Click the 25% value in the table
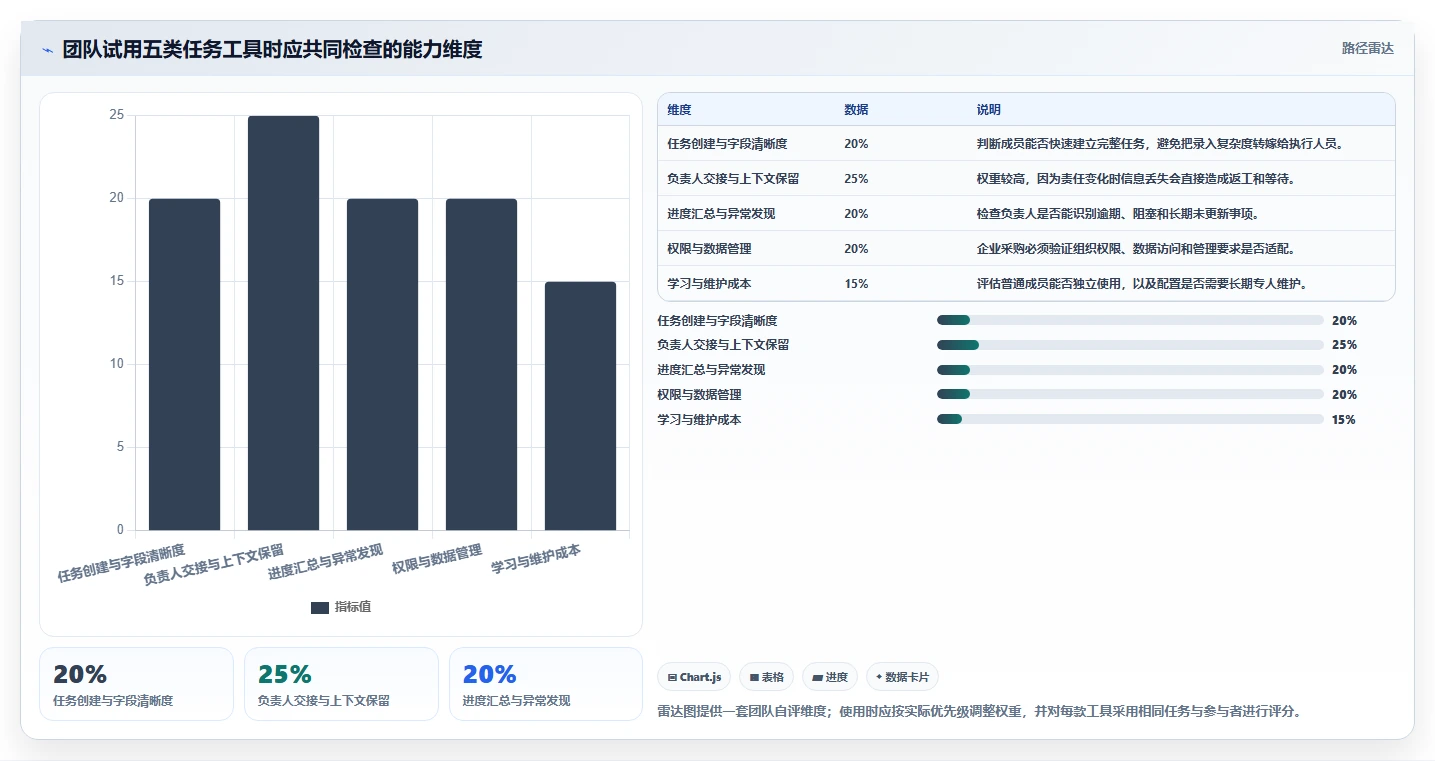Image resolution: width=1435 pixels, height=761 pixels. click(x=856, y=179)
